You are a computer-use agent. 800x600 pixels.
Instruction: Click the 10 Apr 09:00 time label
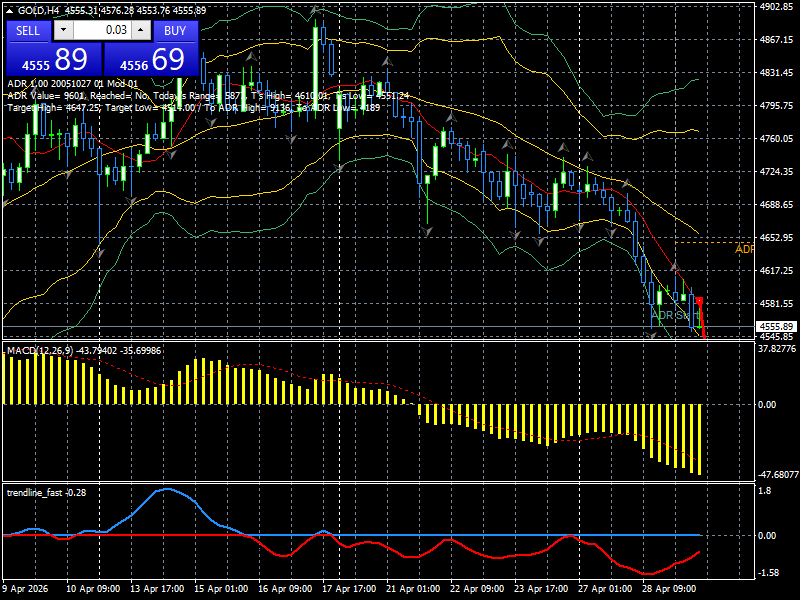[93, 589]
